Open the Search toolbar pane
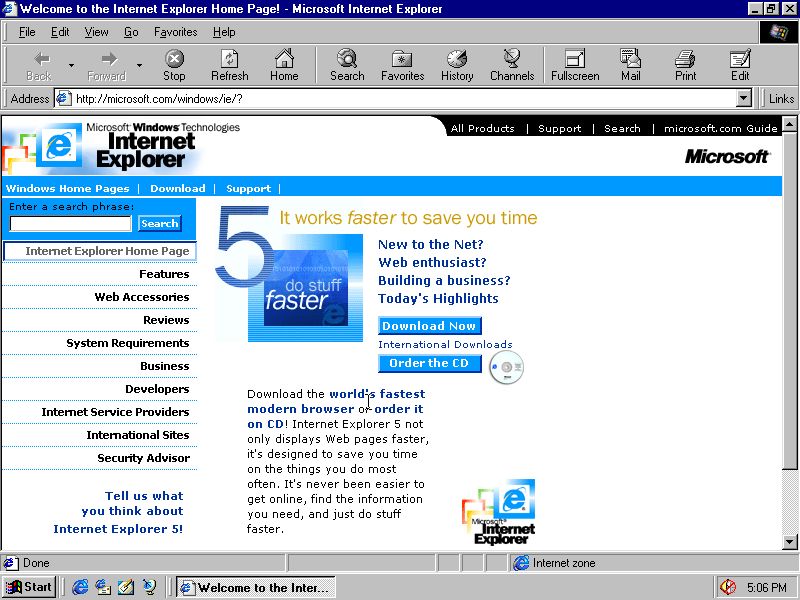The height and width of the screenshot is (600, 800). pos(347,66)
